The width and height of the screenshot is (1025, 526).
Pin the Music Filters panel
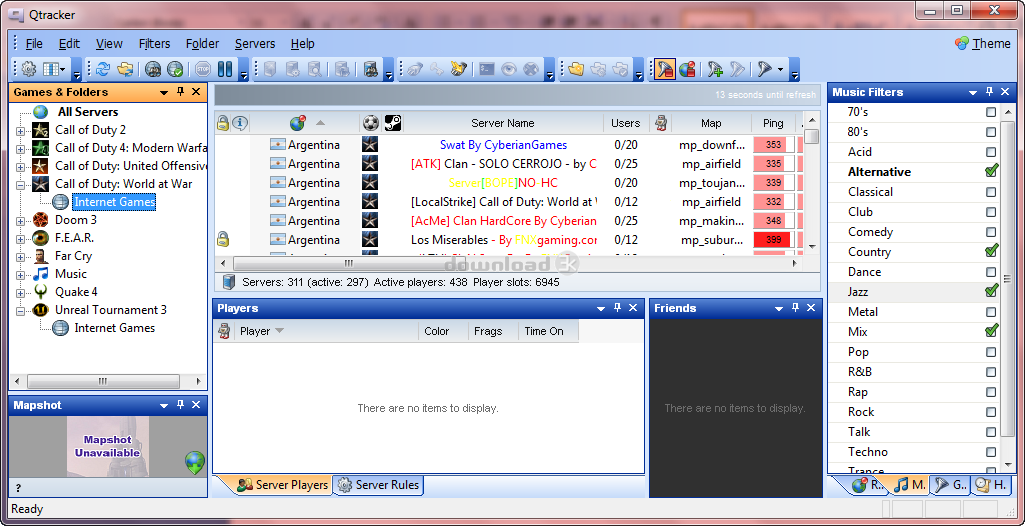pos(990,92)
